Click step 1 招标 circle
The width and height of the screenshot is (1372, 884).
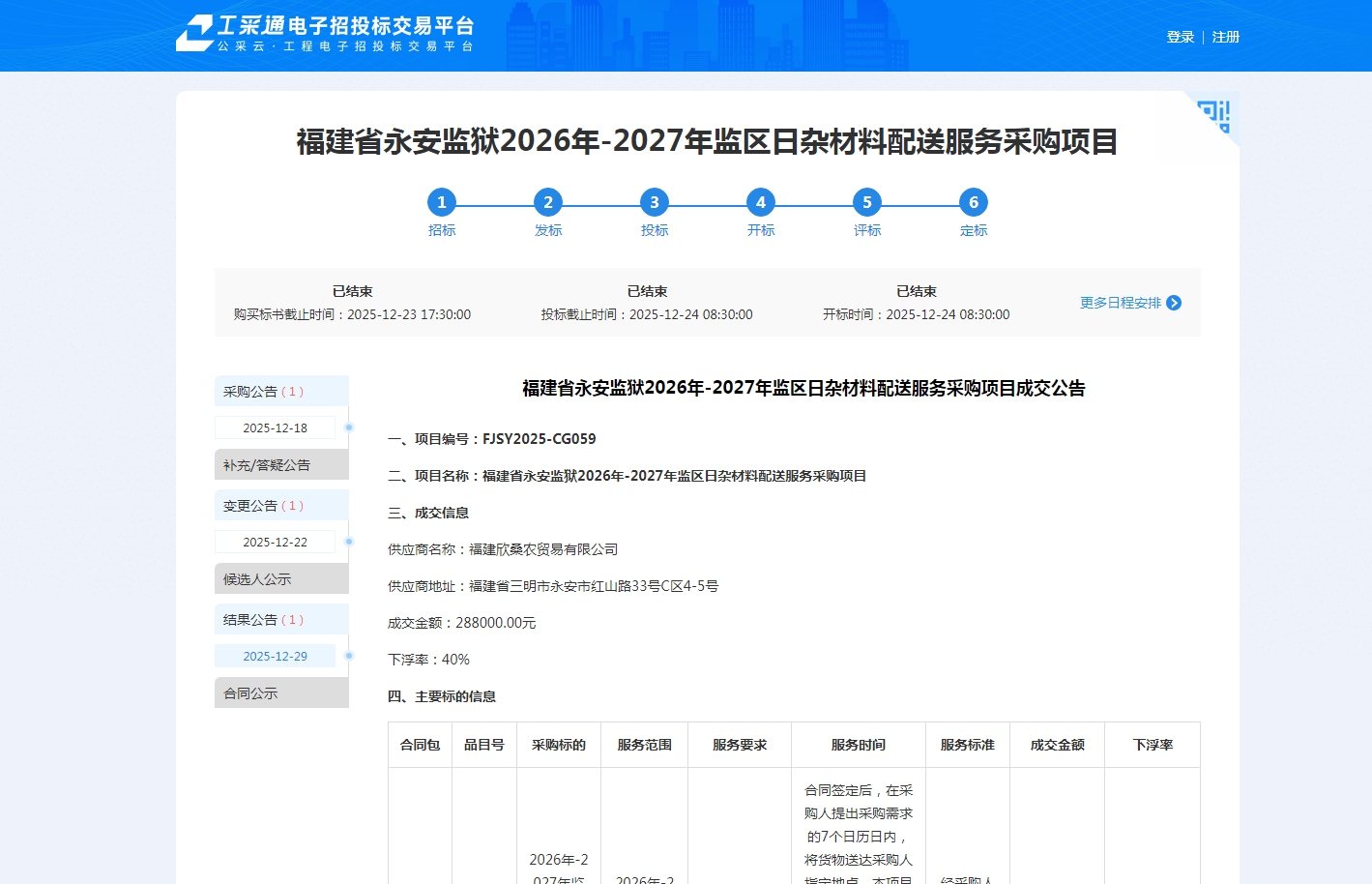(x=442, y=202)
